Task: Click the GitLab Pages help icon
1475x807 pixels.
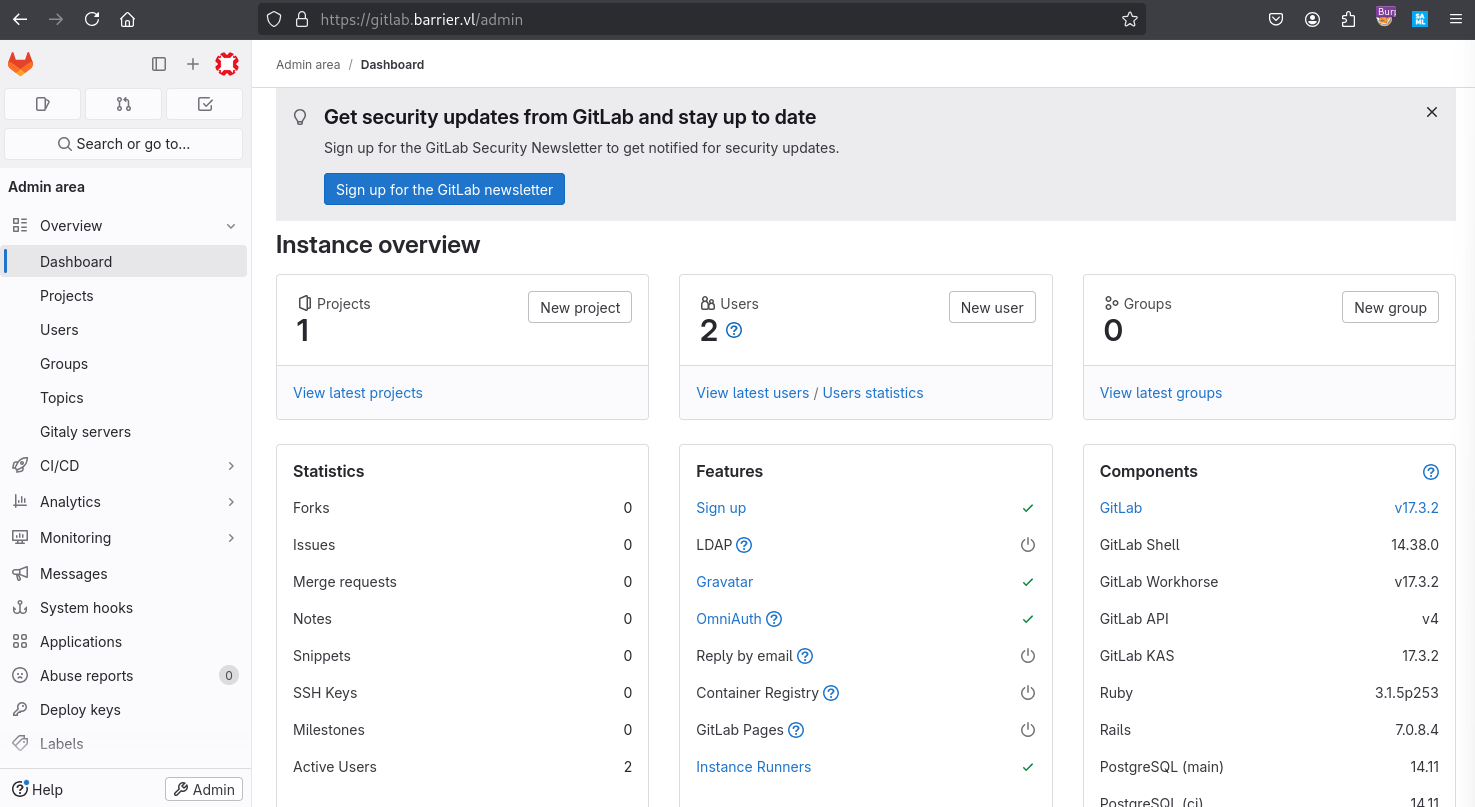Action: (796, 730)
